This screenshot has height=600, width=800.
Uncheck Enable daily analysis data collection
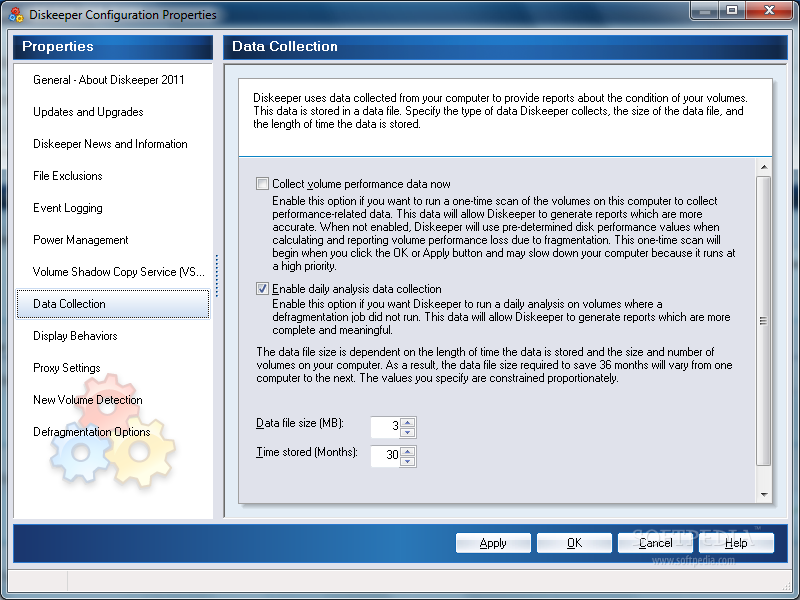pos(262,289)
